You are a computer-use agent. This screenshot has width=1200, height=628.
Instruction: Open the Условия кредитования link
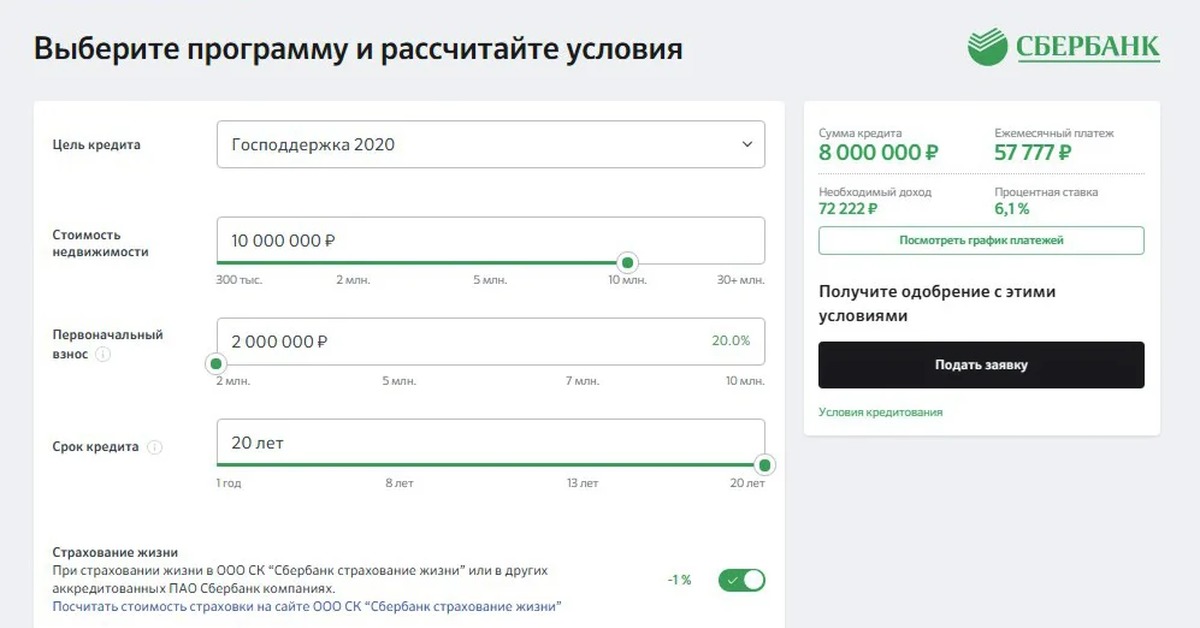(880, 412)
